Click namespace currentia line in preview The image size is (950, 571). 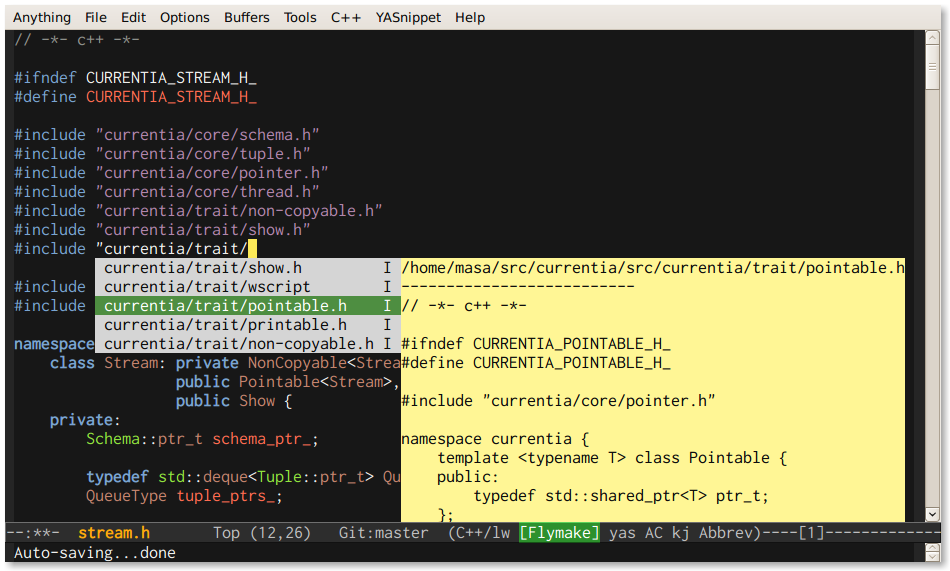click(495, 439)
